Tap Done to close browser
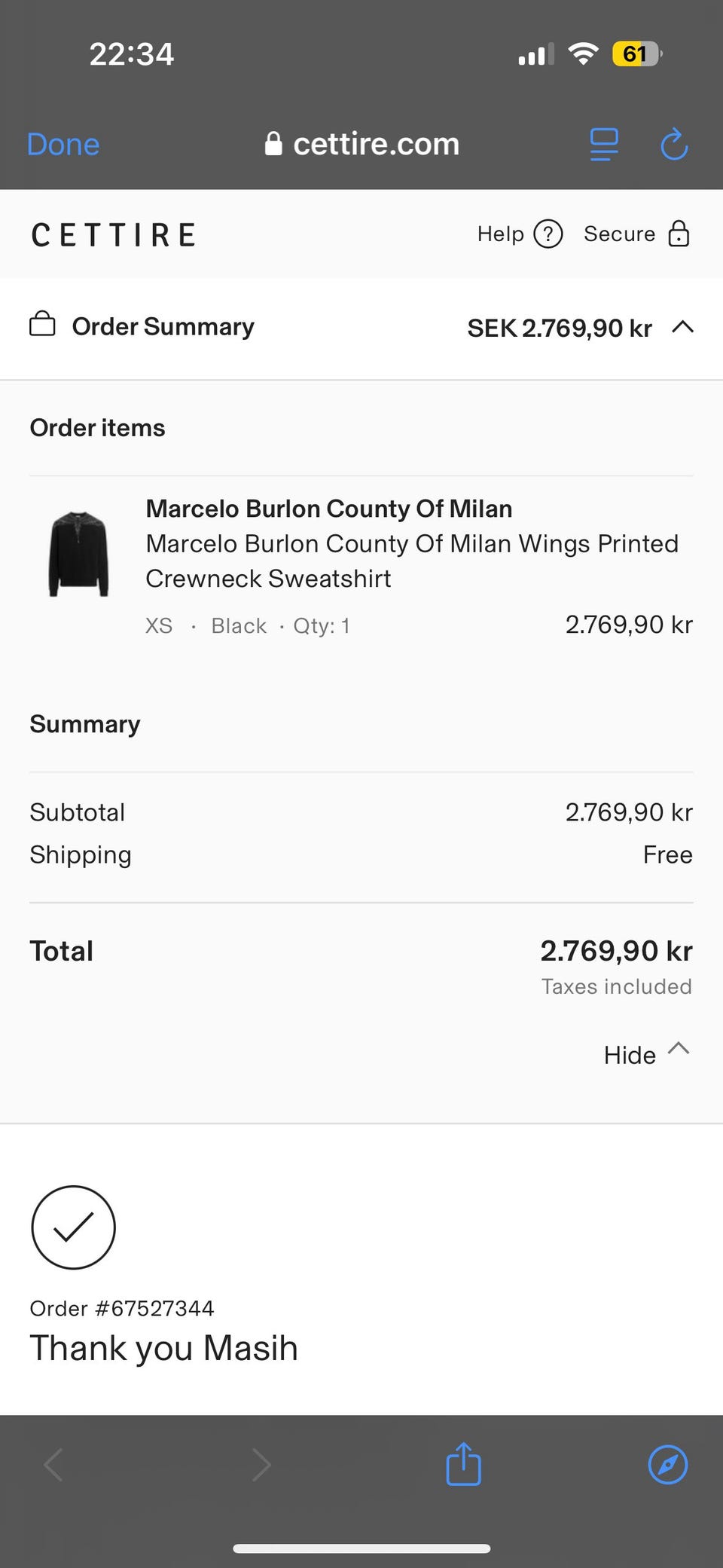723x1568 pixels. click(63, 144)
